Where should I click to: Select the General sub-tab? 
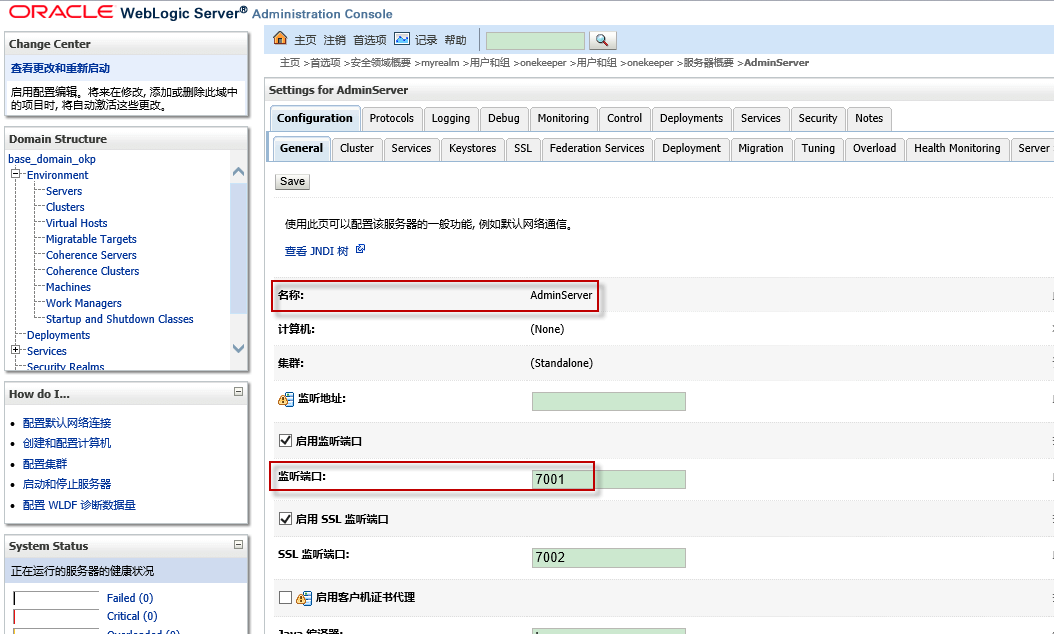click(x=301, y=149)
